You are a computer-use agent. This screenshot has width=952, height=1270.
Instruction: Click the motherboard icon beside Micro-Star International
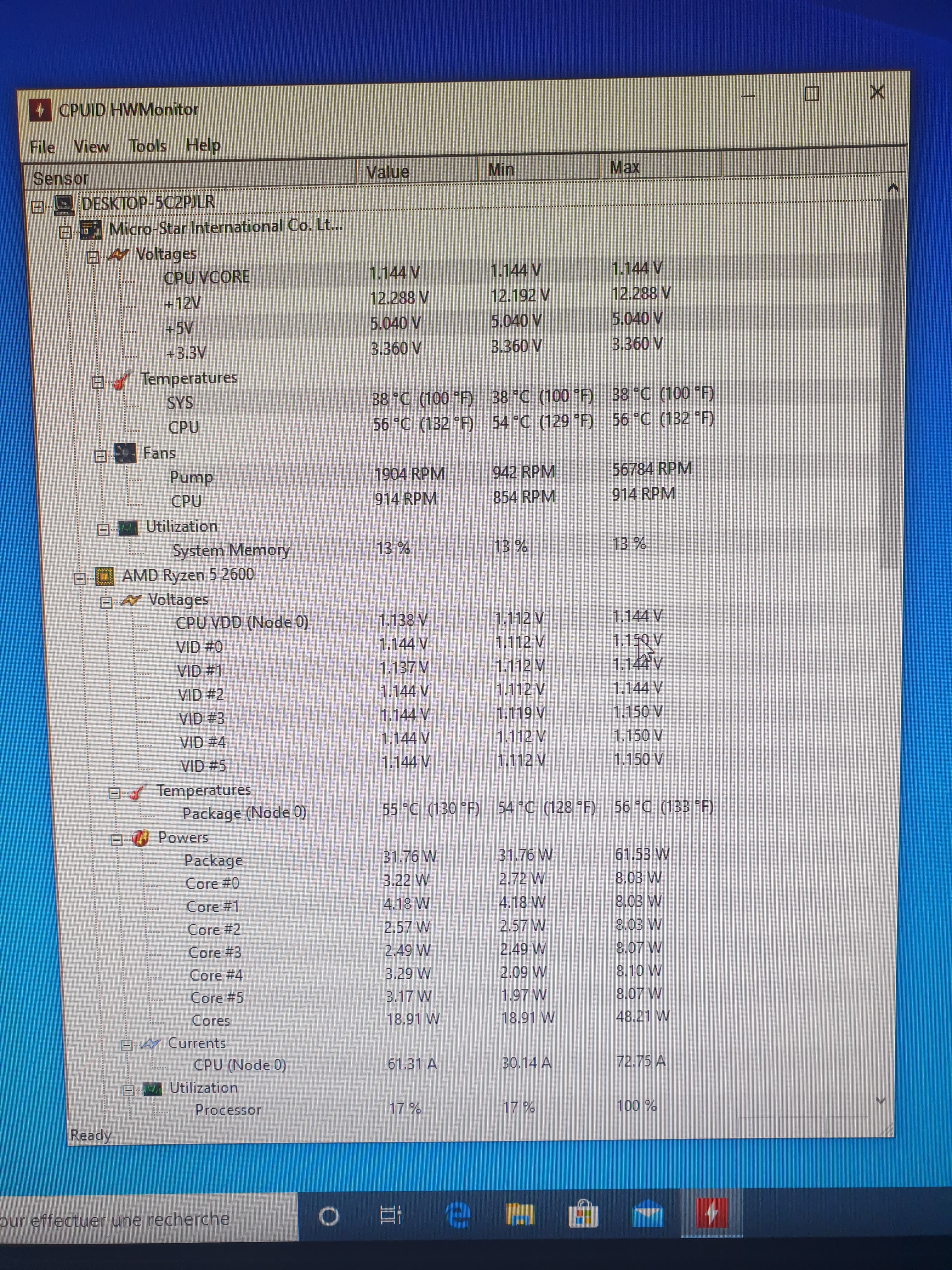coord(91,230)
